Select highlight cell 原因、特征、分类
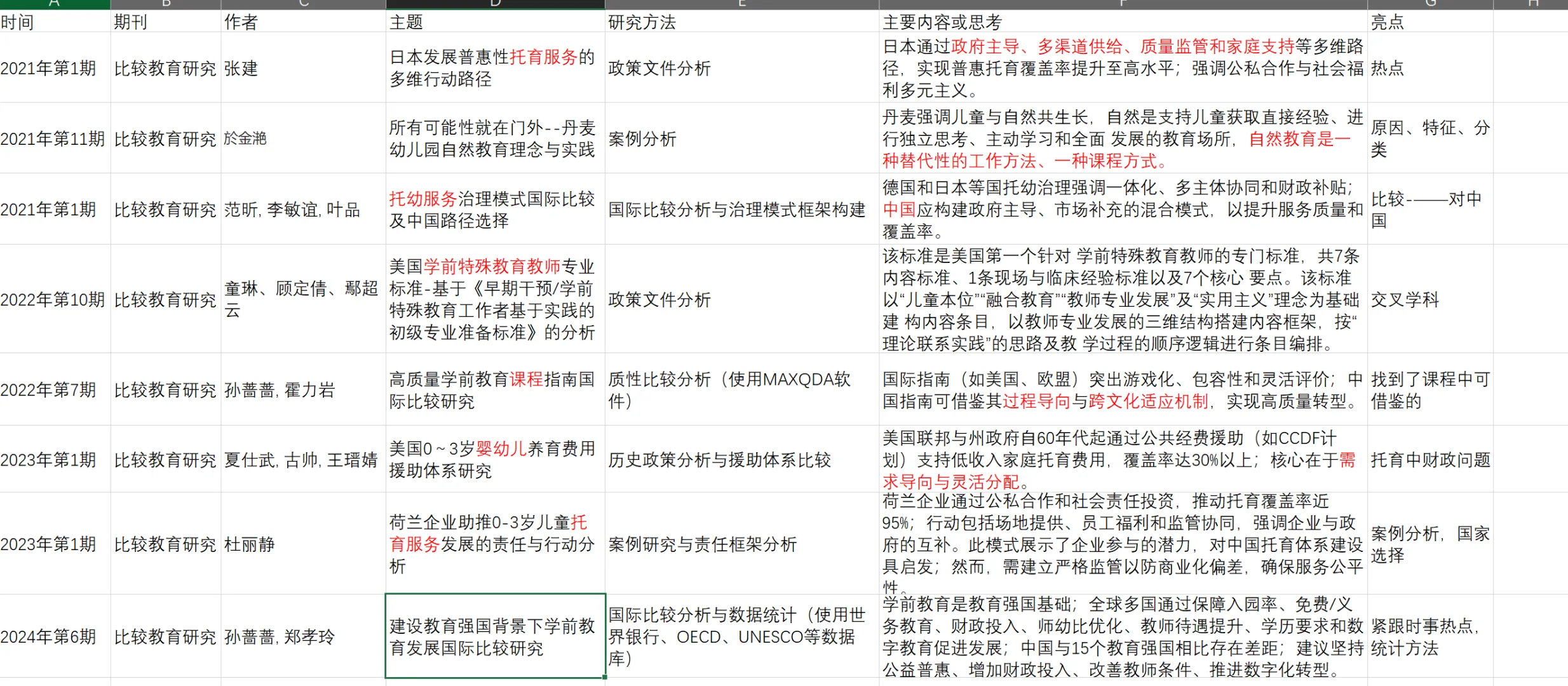This screenshot has height=686, width=1568. pyautogui.click(x=1429, y=138)
